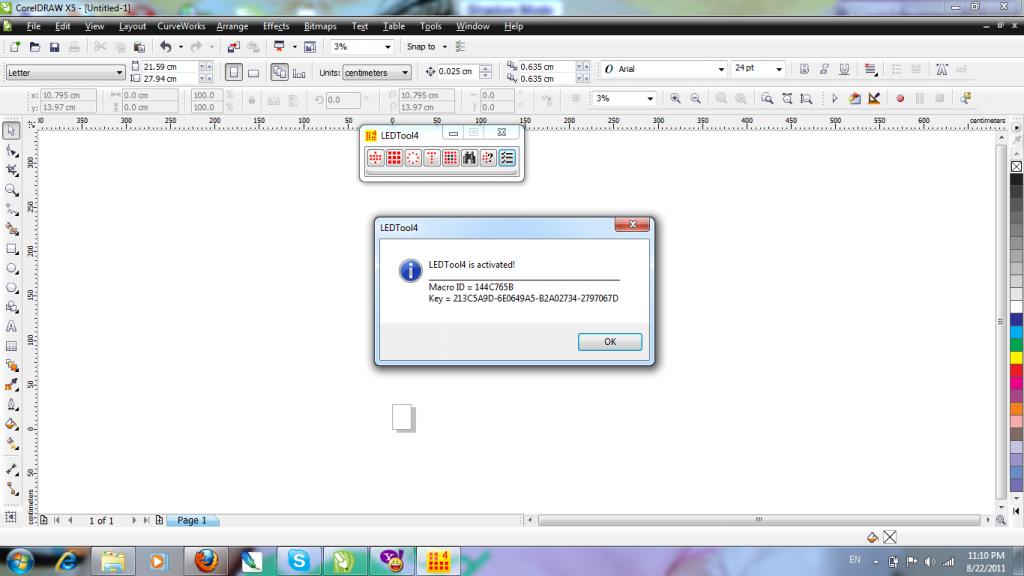Open the Tools menu
The height and width of the screenshot is (576, 1024).
[430, 27]
